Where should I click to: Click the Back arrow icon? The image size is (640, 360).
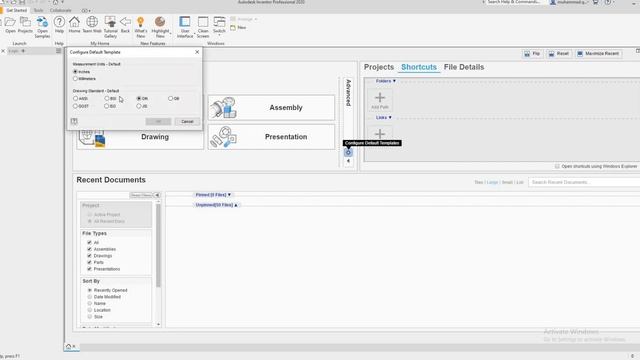click(125, 22)
